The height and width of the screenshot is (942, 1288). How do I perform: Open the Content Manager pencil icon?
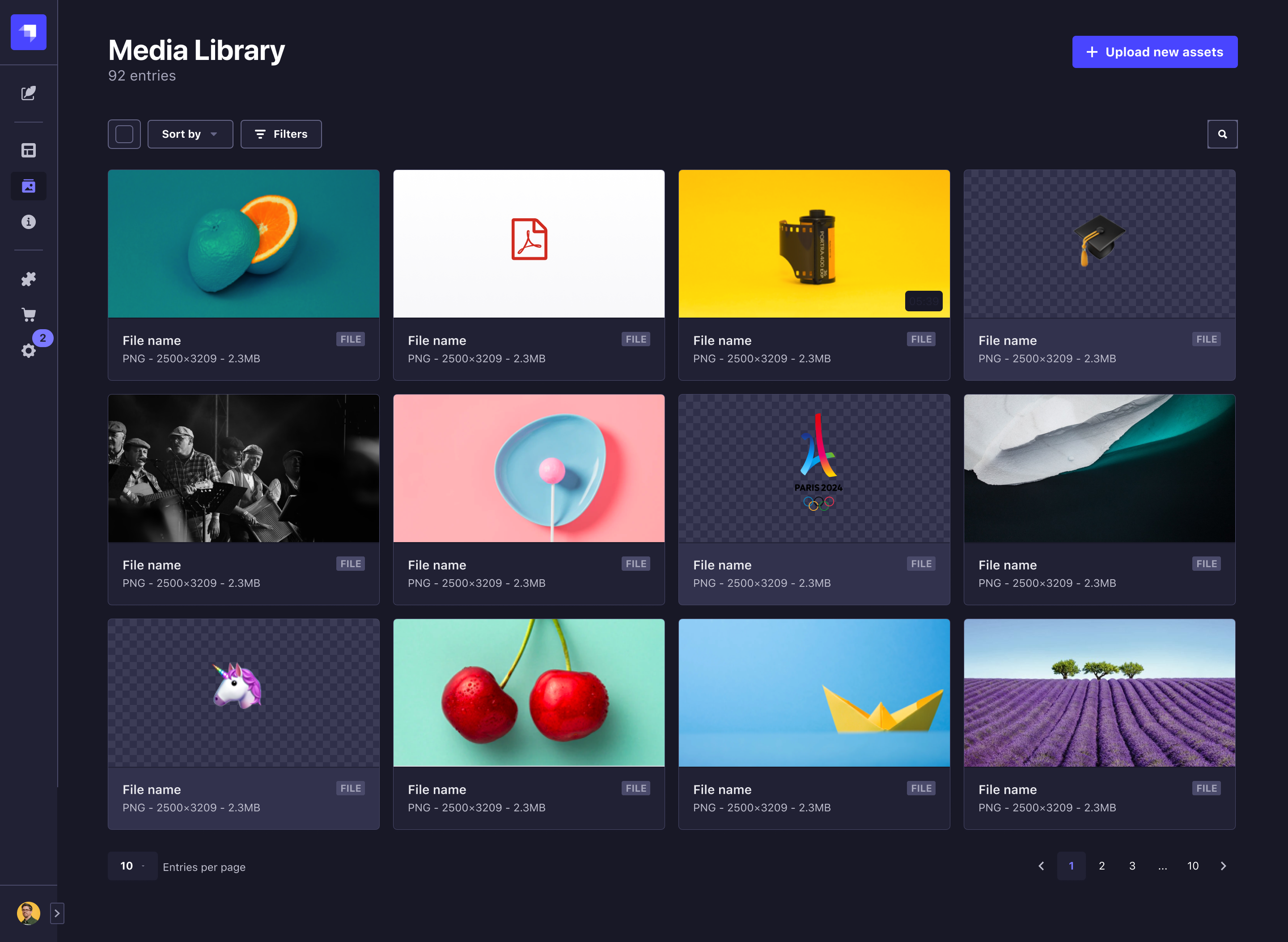[x=29, y=93]
